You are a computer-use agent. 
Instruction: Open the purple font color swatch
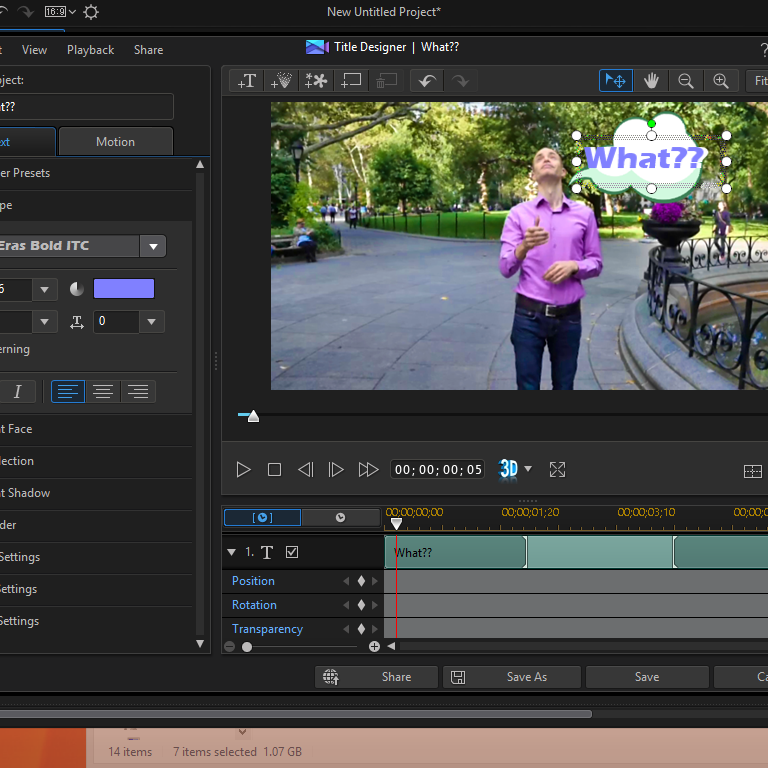124,289
